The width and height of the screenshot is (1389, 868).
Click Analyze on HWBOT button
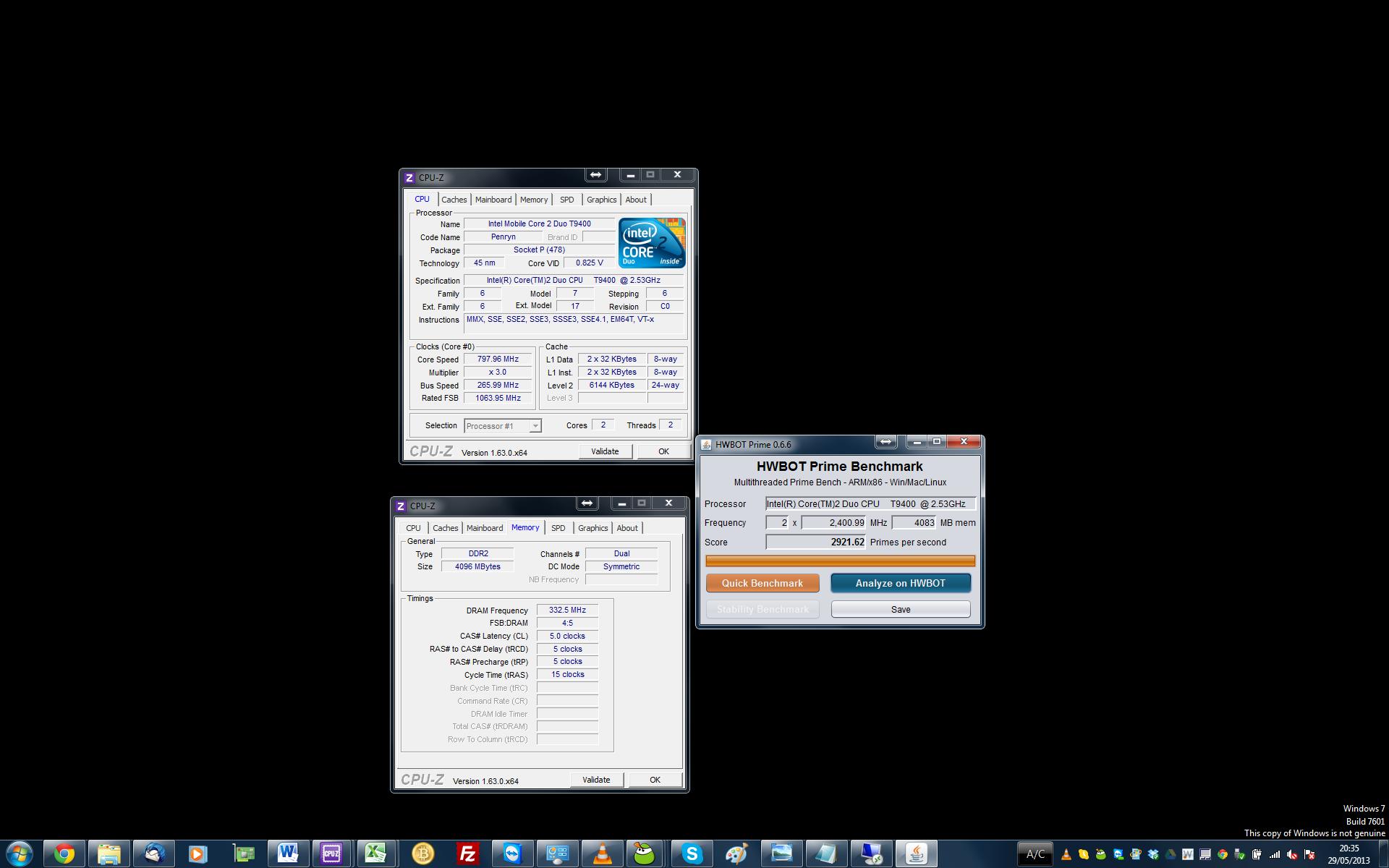pyautogui.click(x=901, y=583)
